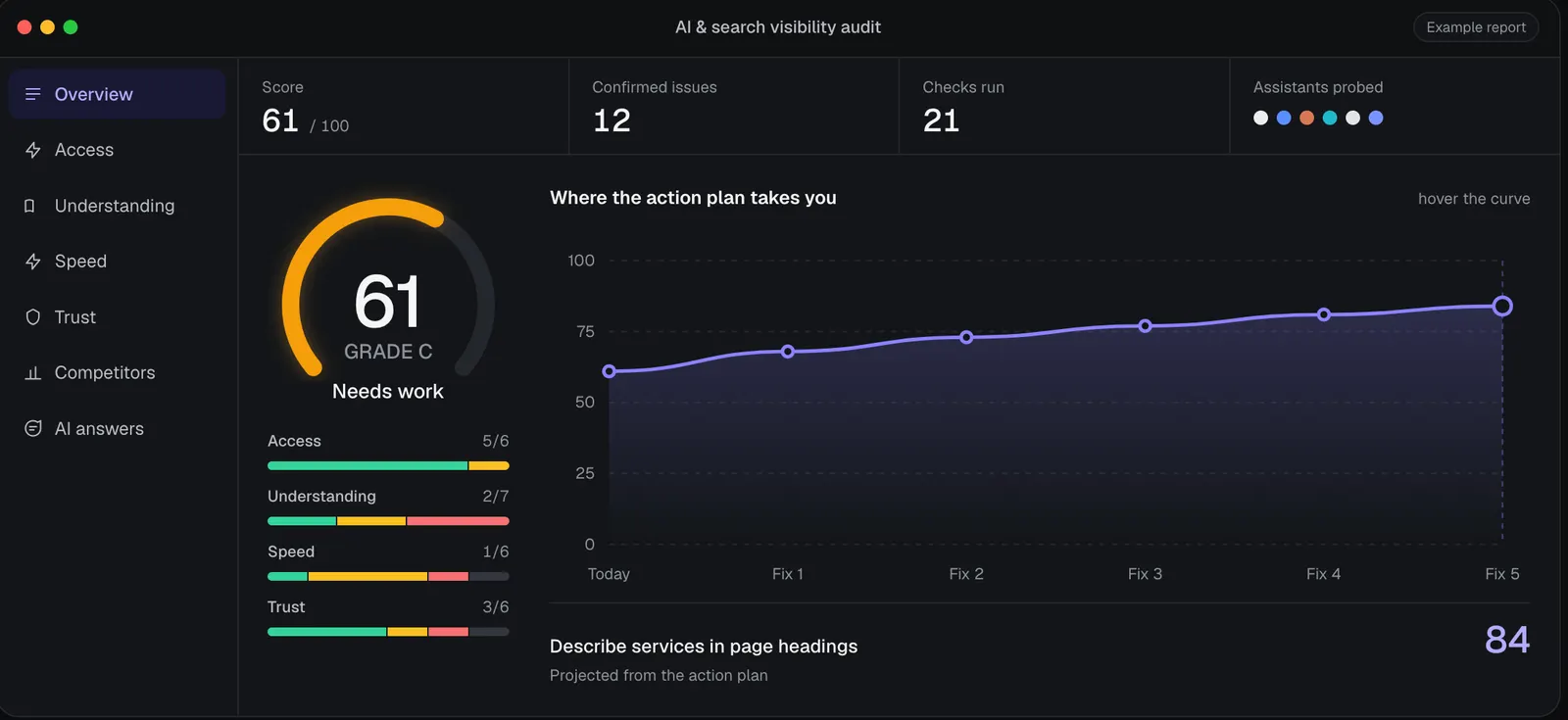Viewport: 1568px width, 720px height.
Task: Click the Speed score progress bar
Action: [x=388, y=576]
